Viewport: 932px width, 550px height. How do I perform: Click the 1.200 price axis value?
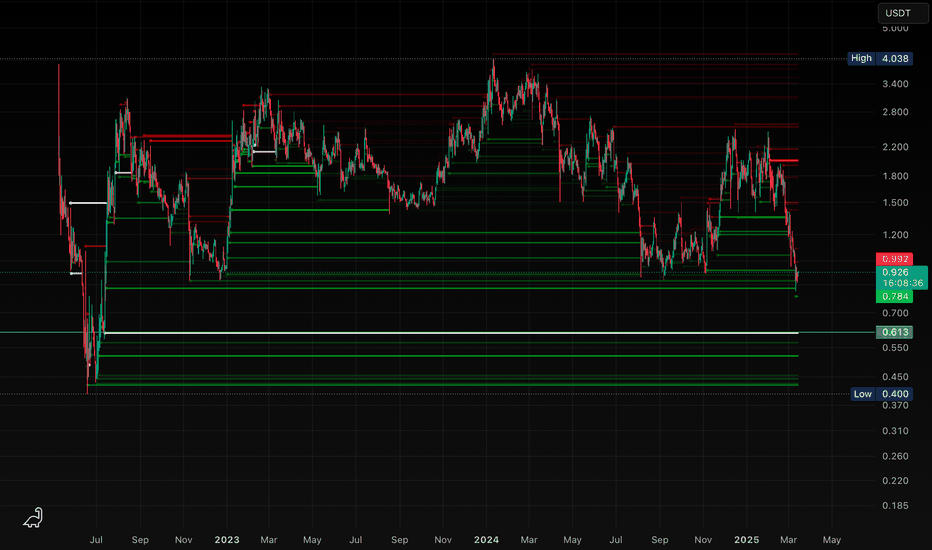pos(895,235)
